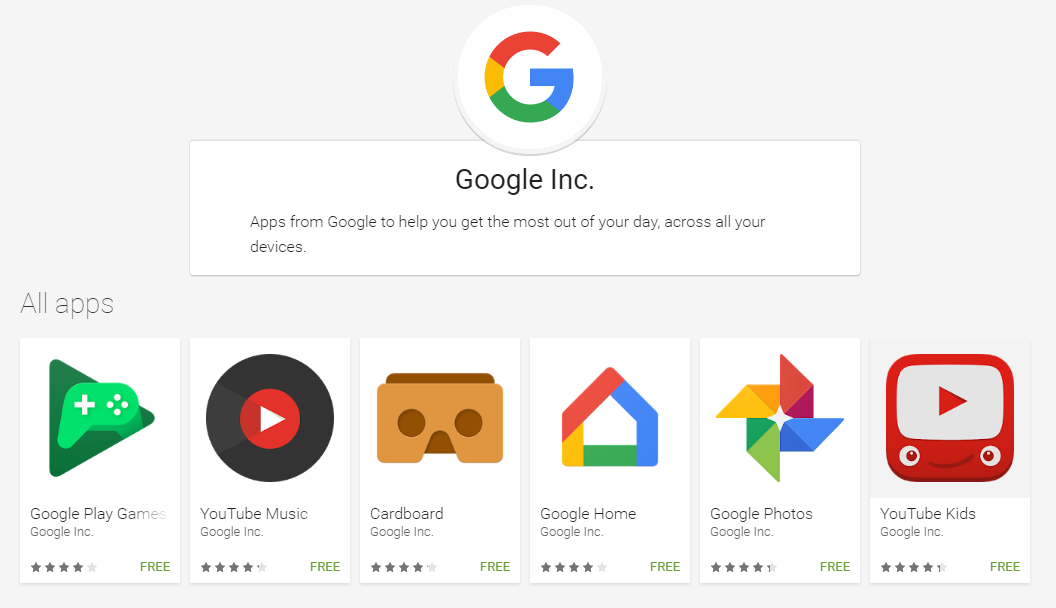Viewport: 1056px width, 608px height.
Task: Open the YouTube Kids app icon
Action: coord(950,418)
